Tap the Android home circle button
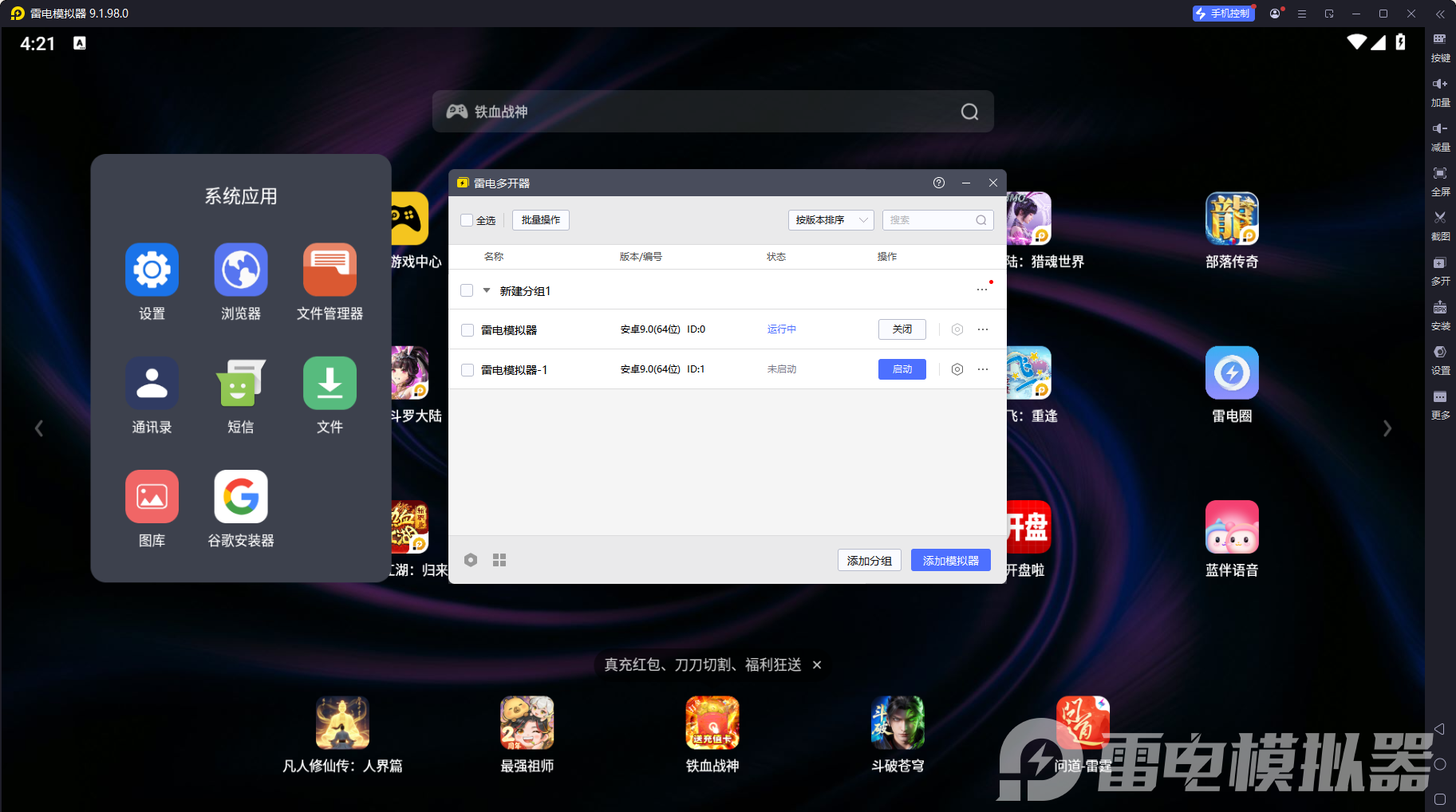 tap(1439, 764)
